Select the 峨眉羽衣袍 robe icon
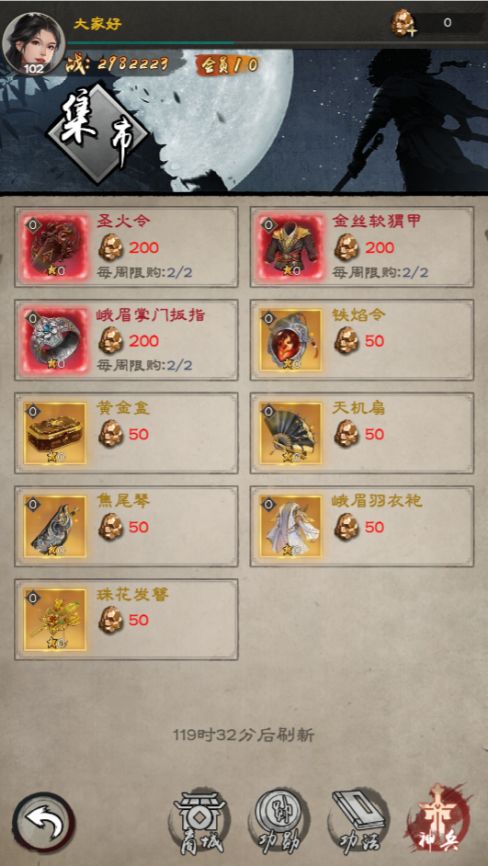488x866 pixels. click(x=291, y=526)
